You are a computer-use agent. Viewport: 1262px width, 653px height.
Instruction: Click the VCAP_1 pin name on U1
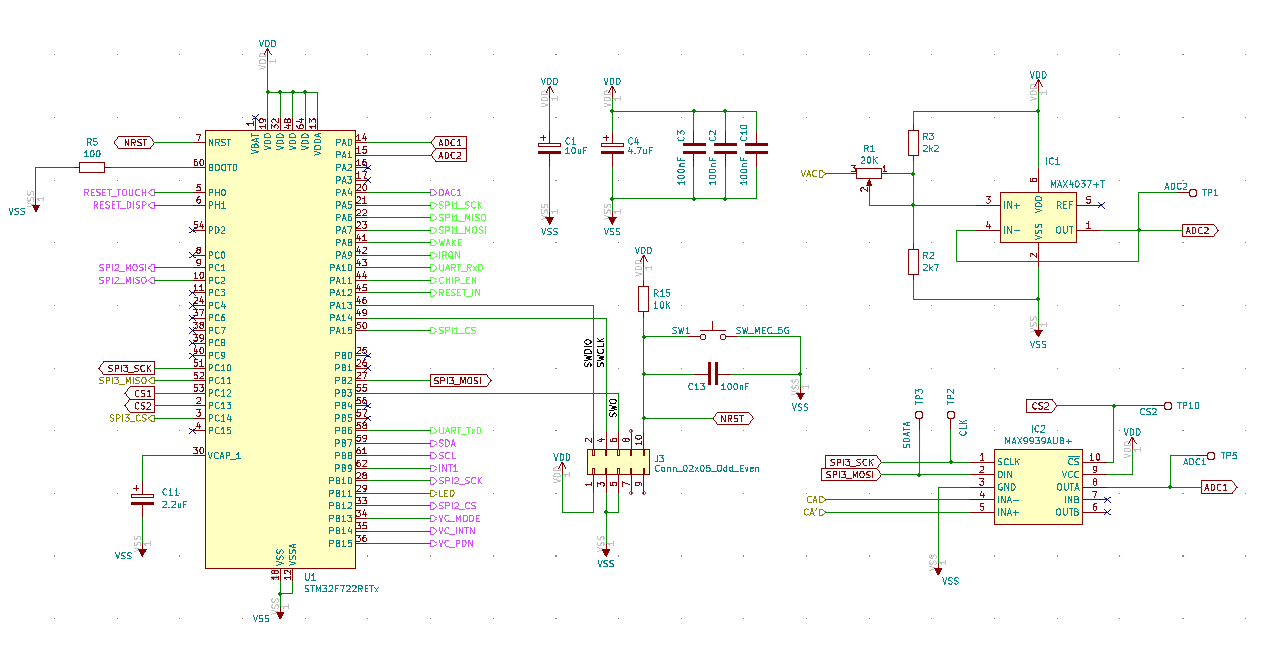coord(226,455)
